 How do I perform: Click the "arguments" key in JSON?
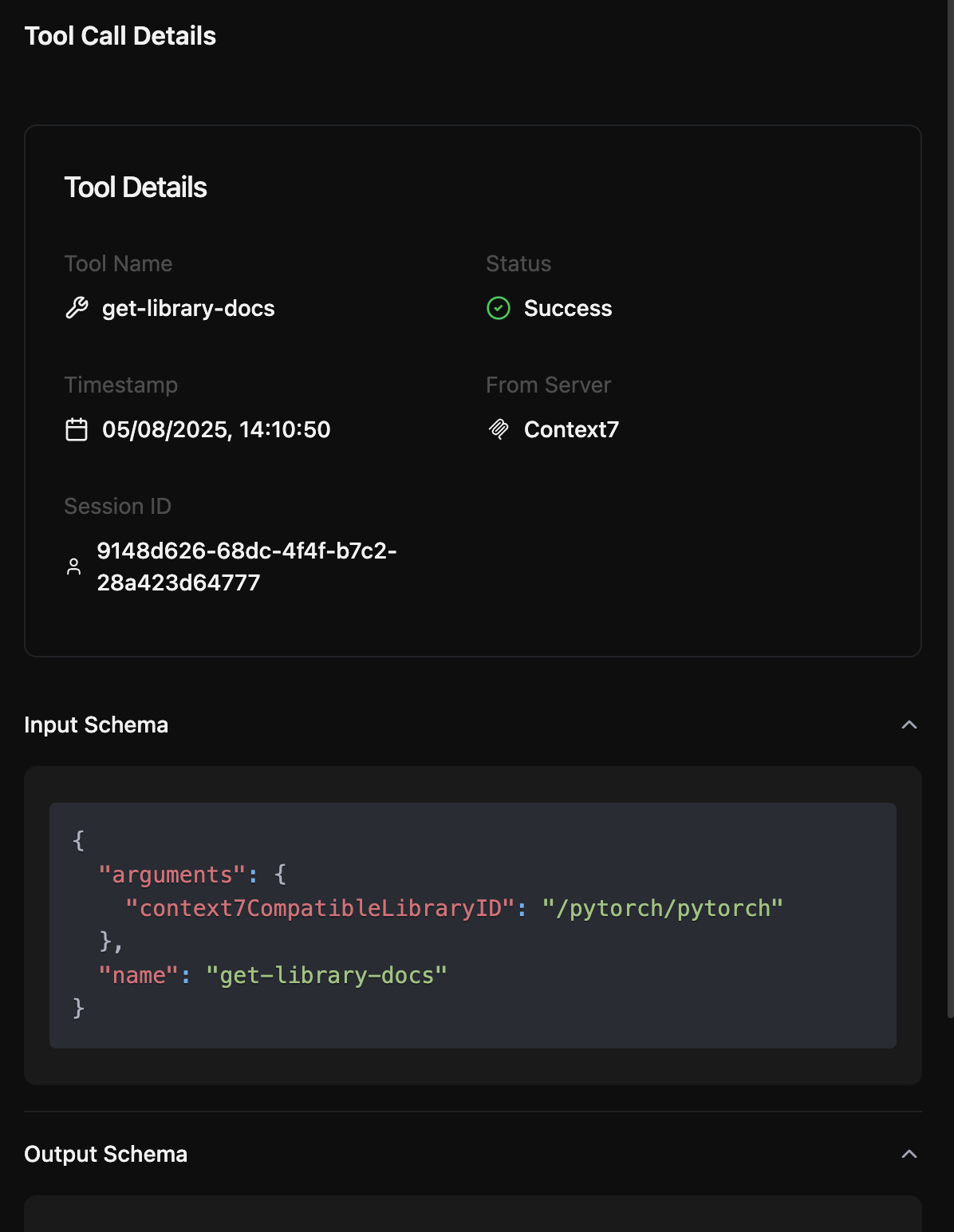pyautogui.click(x=171, y=875)
